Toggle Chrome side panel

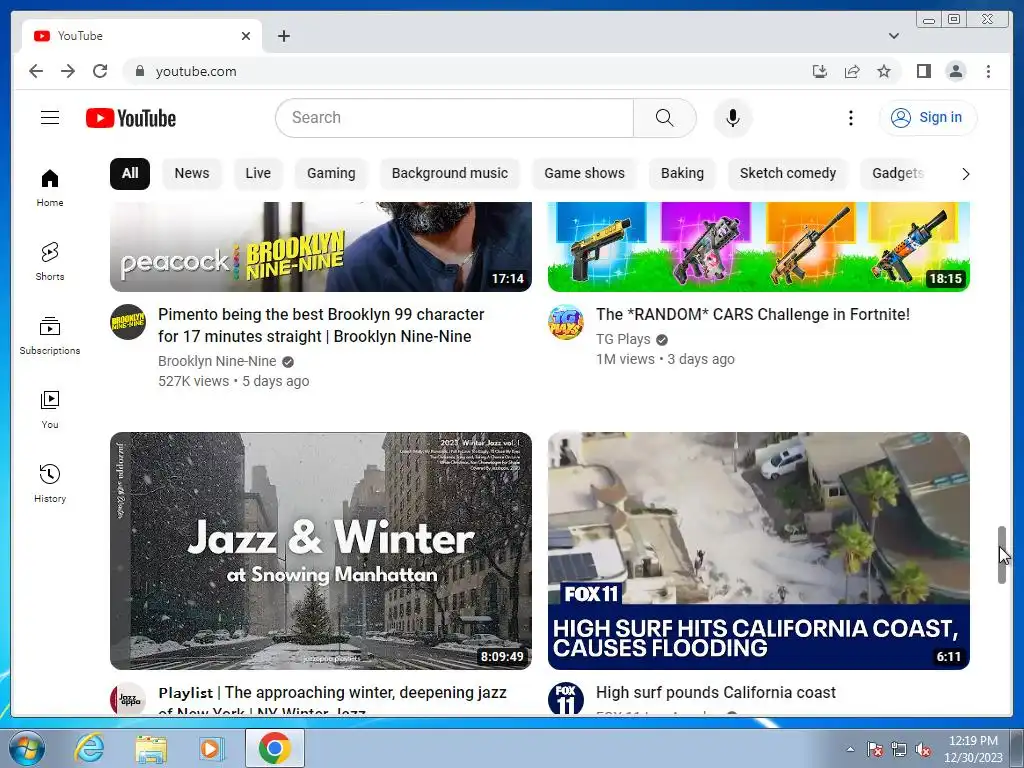tap(923, 71)
